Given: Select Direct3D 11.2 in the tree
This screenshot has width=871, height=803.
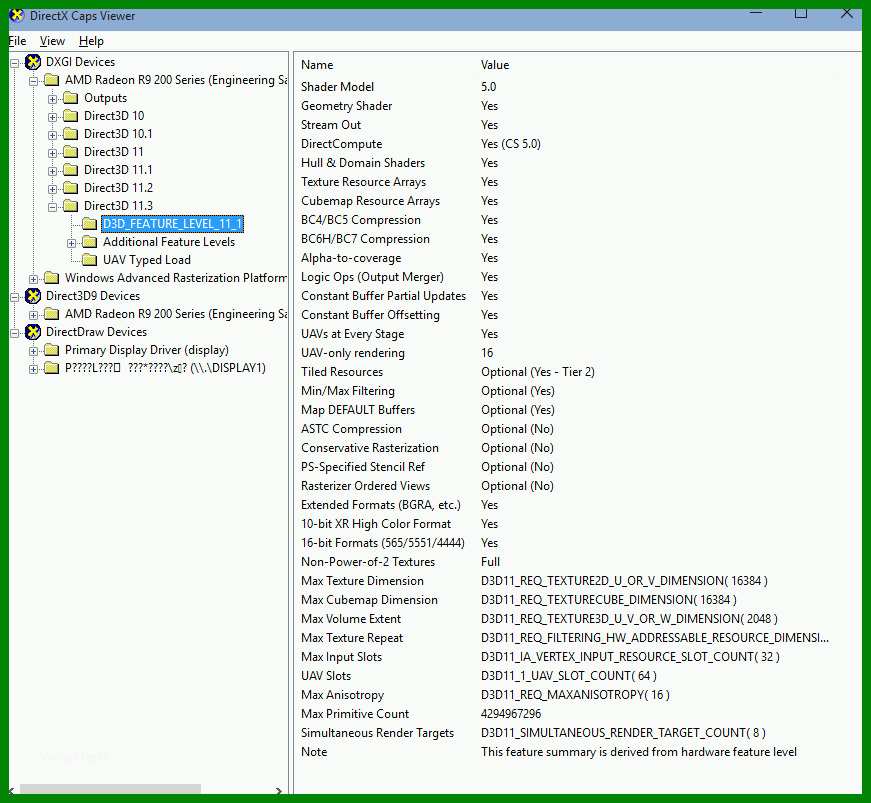Looking at the screenshot, I should (x=118, y=188).
